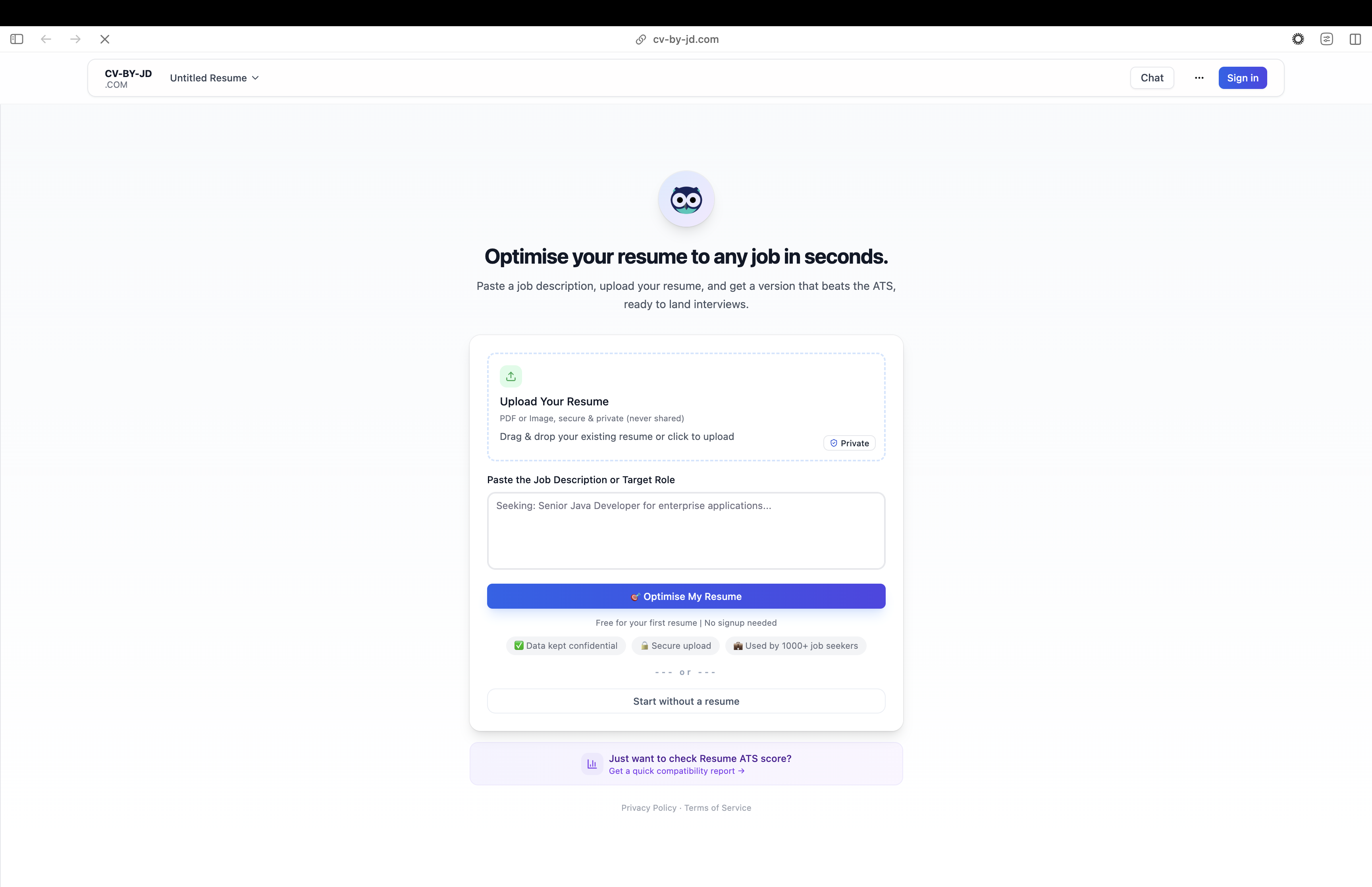Stop page loading with the X icon
Screen dimensions: 1372x887
(x=105, y=39)
